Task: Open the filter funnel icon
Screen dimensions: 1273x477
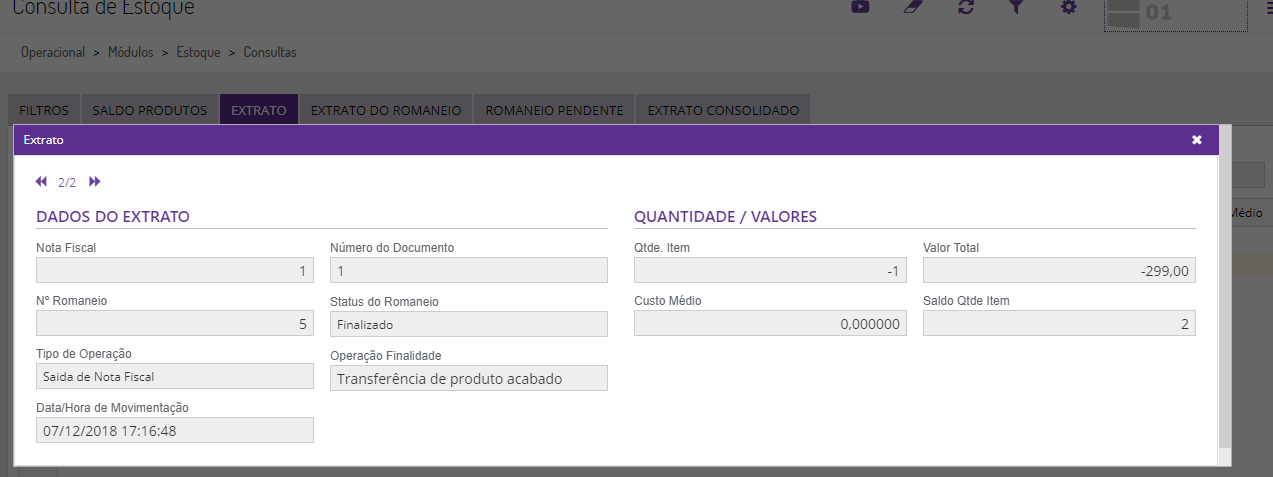Action: pos(1016,7)
